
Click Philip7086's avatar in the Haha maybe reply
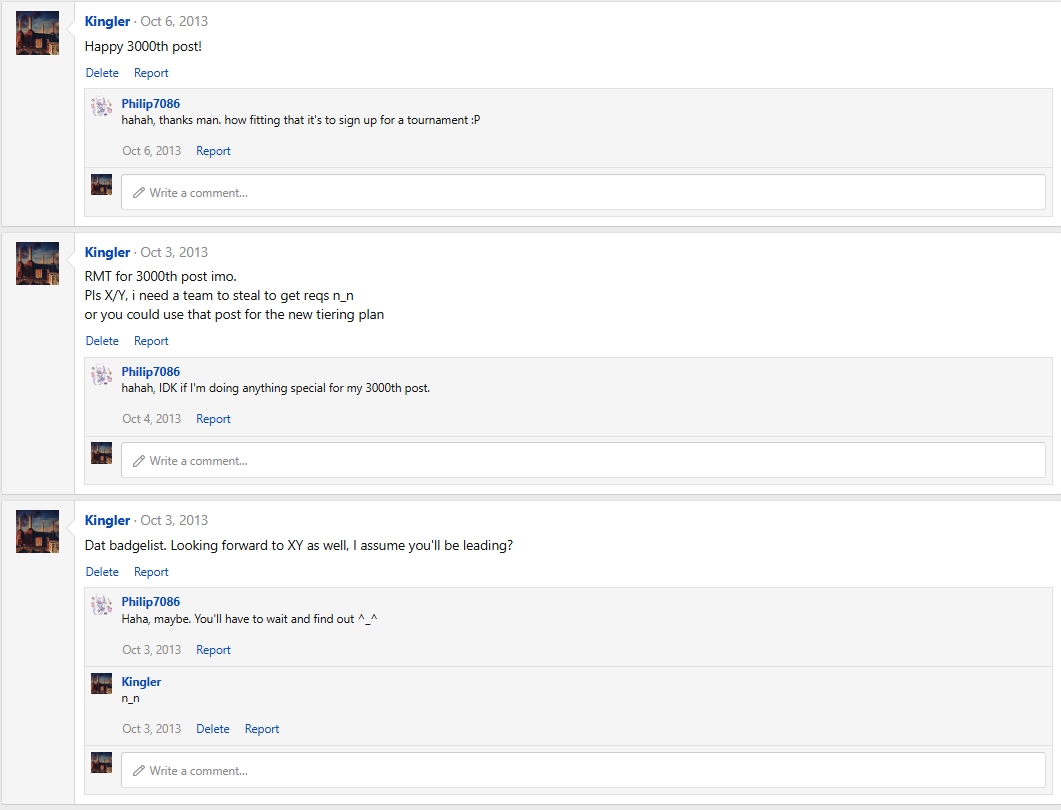[x=101, y=605]
